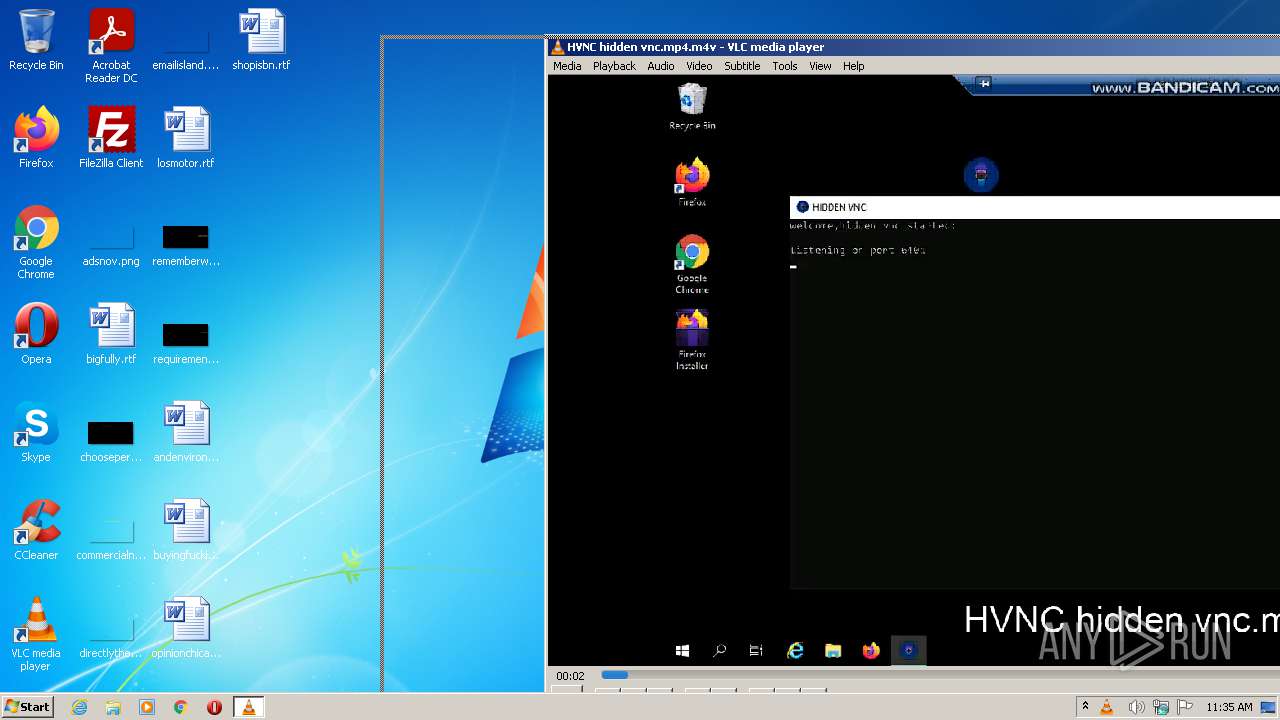Select the requiremen... file icon
The height and width of the screenshot is (720, 1280).
186,341
